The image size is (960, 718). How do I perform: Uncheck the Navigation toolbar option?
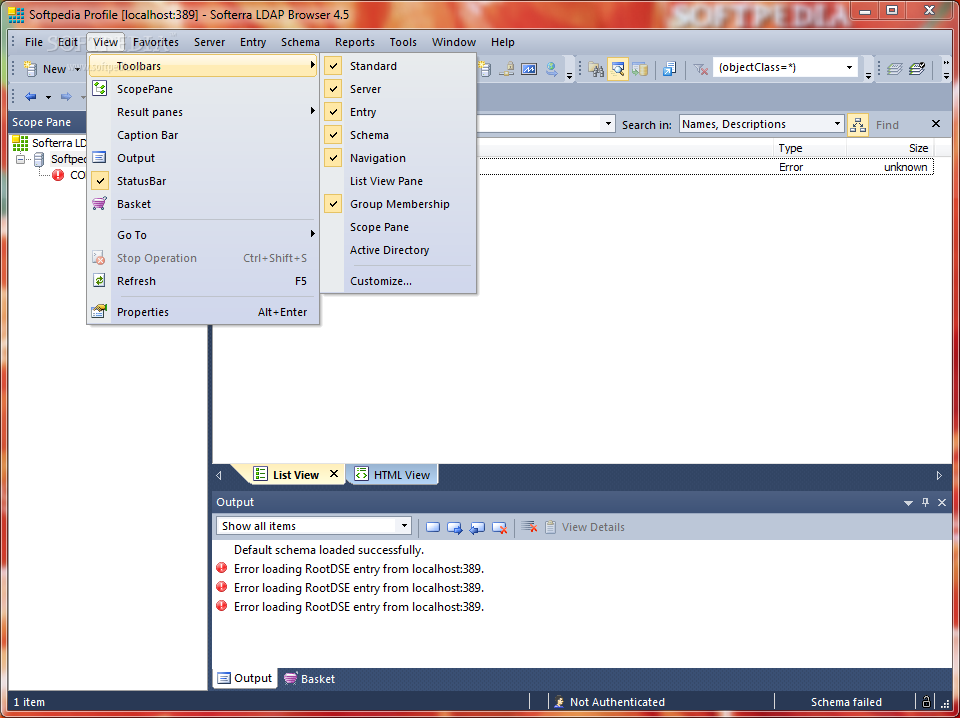click(398, 158)
